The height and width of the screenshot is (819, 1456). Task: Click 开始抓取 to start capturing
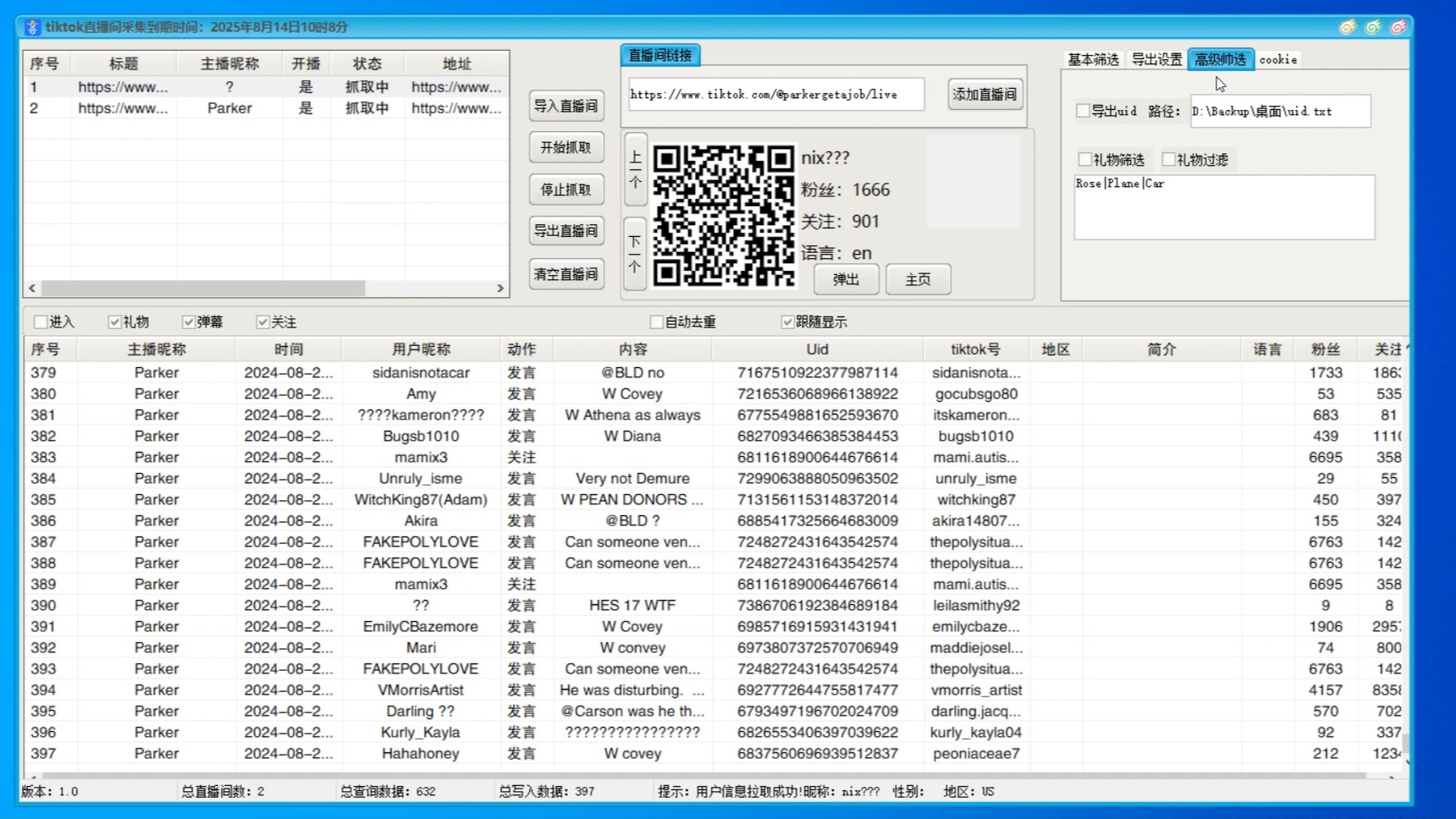coord(566,147)
